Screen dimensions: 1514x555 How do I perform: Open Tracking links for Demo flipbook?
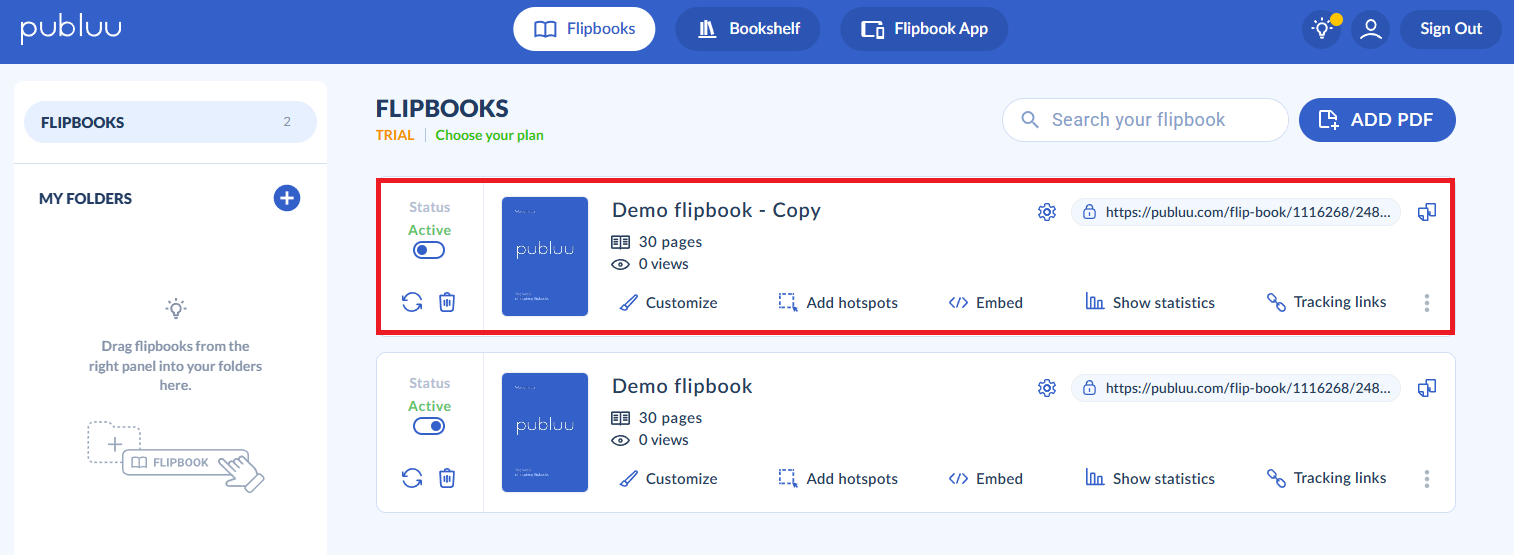1327,478
